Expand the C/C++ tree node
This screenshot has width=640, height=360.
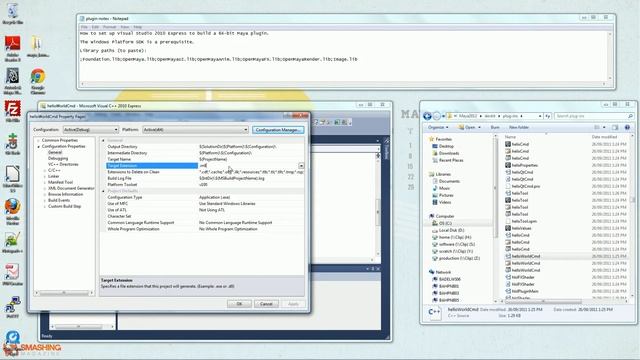pyautogui.click(x=45, y=170)
